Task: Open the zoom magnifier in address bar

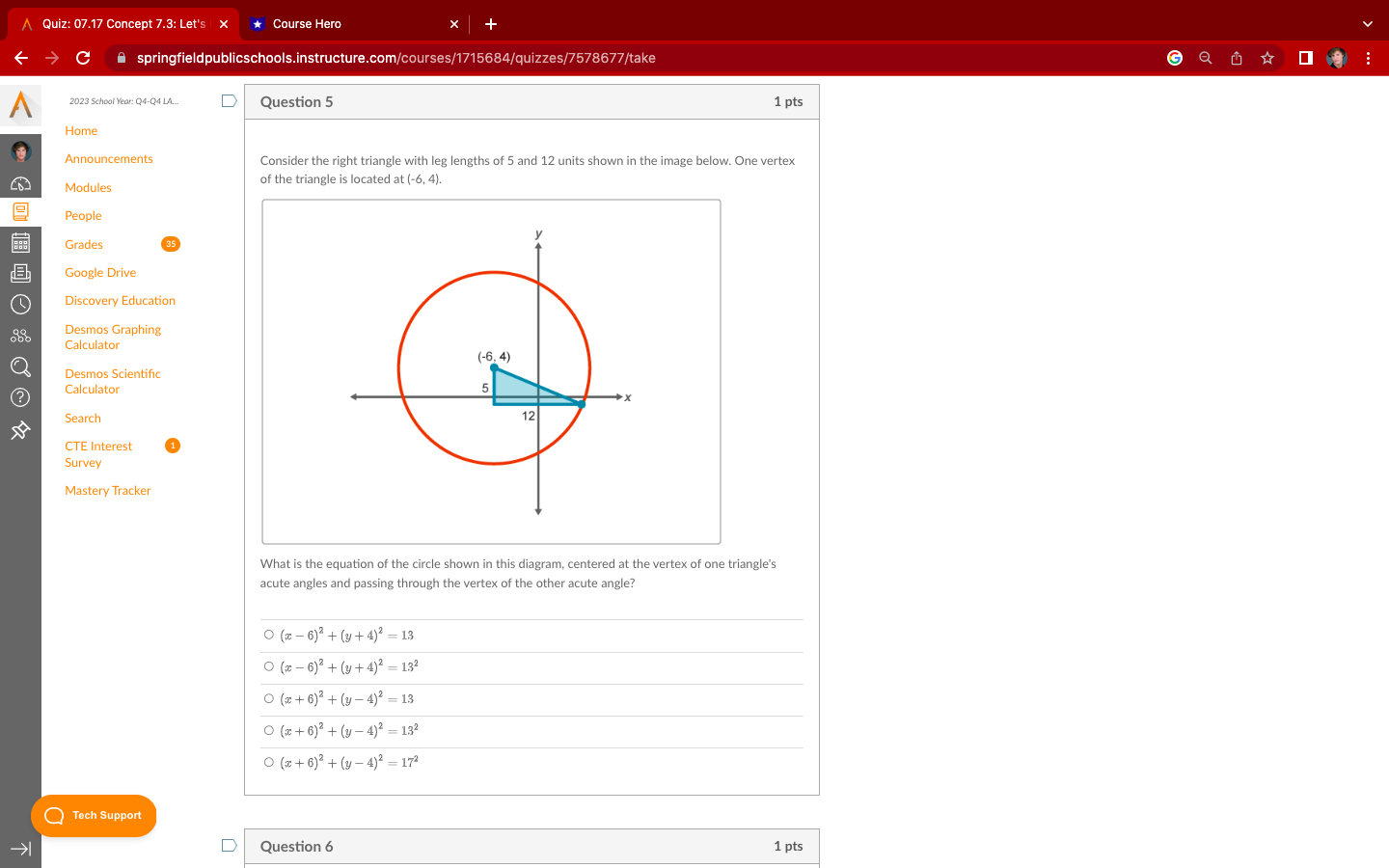Action: [1206, 58]
